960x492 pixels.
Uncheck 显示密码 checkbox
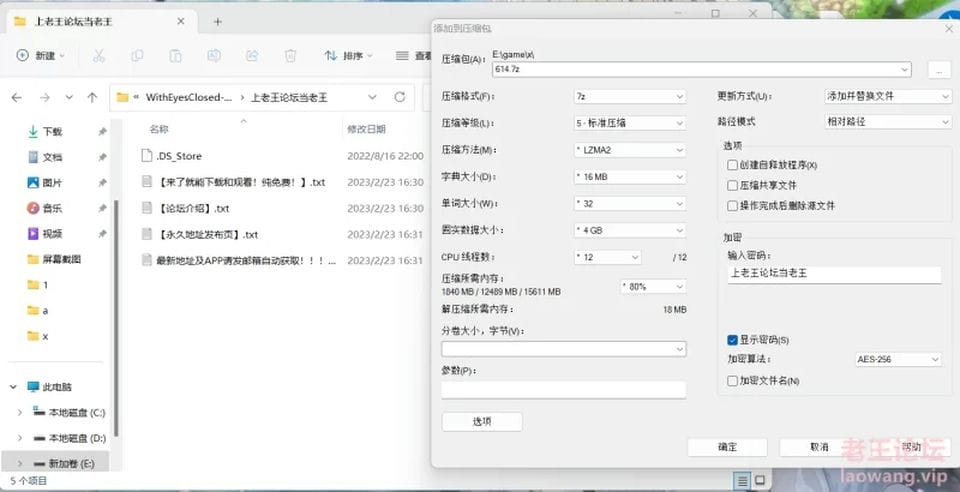(732, 340)
